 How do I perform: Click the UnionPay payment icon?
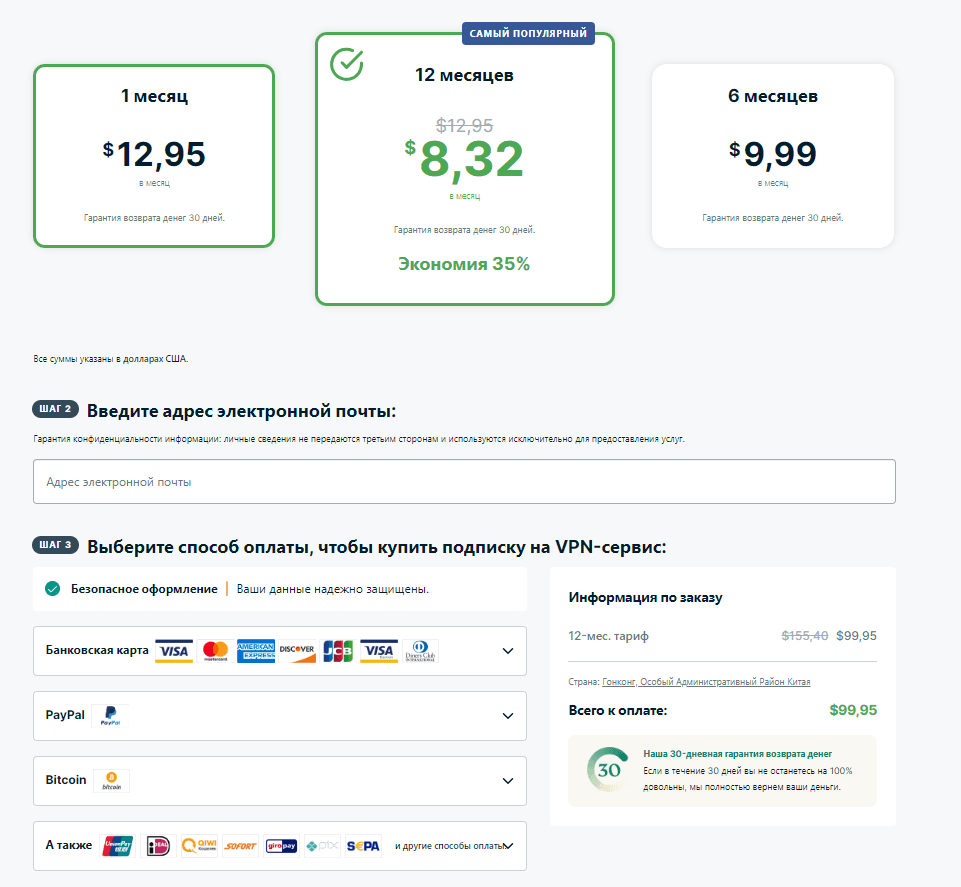click(x=118, y=846)
